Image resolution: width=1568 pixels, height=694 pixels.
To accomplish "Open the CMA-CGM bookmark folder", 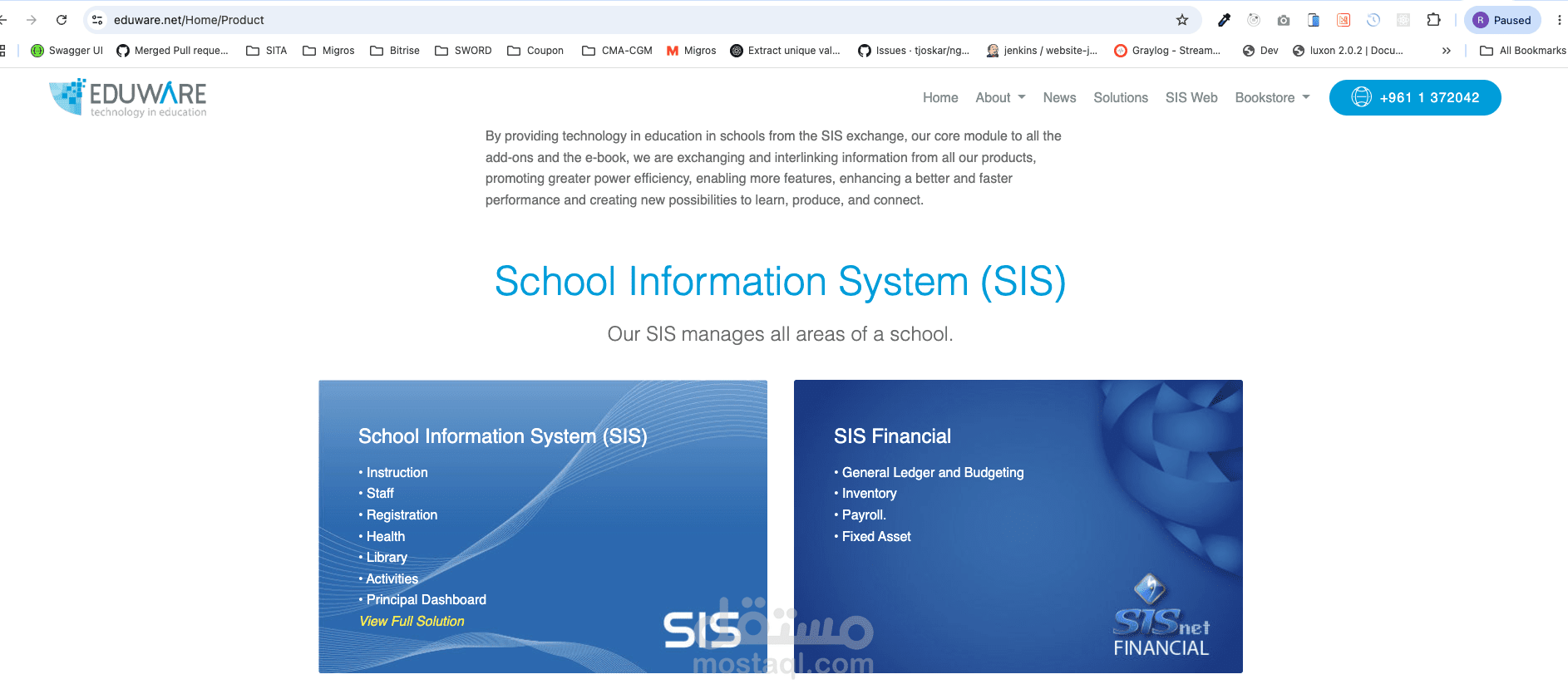I will 617,51.
